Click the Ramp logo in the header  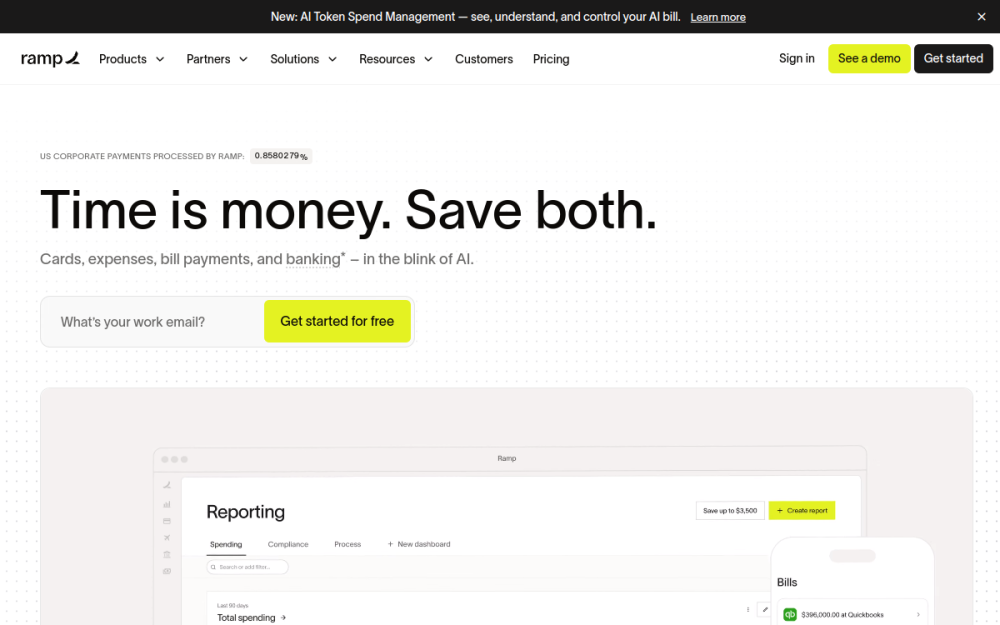coord(50,59)
